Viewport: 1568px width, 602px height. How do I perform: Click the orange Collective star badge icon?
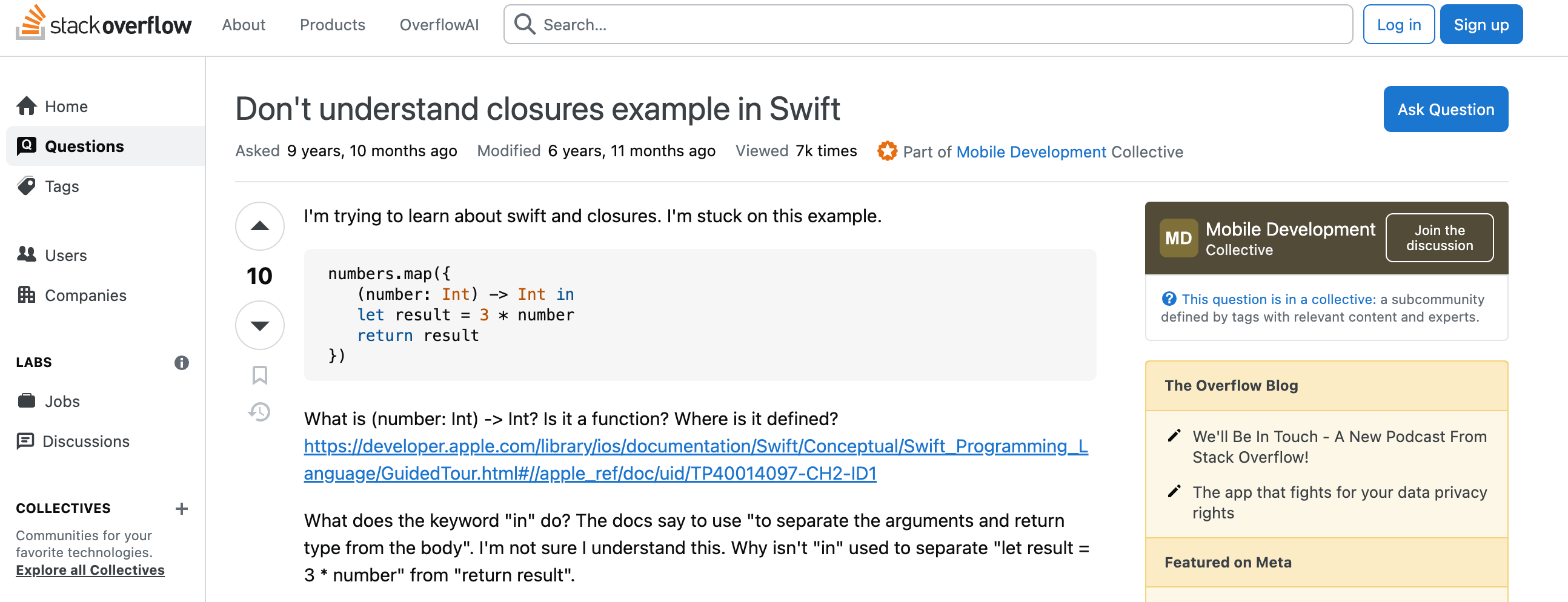887,151
